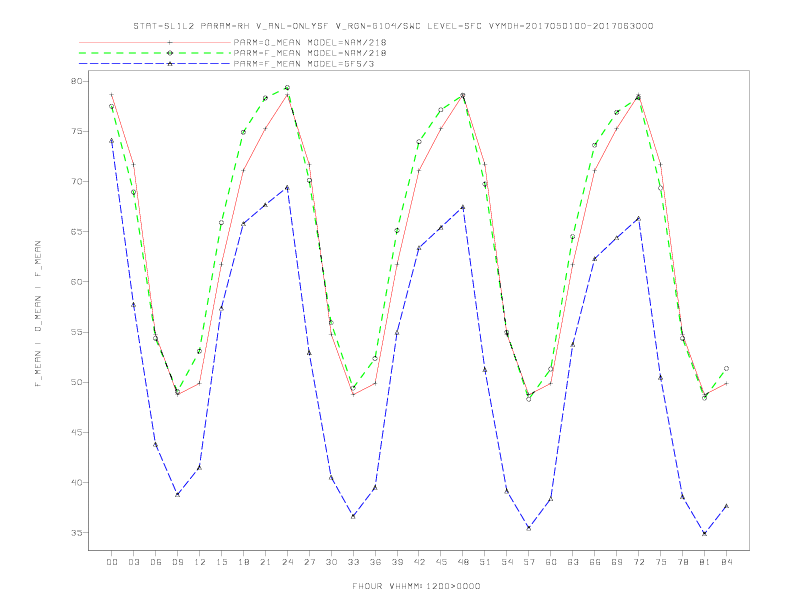The height and width of the screenshot is (612, 792).
Task: Click y-axis tick label 70
Action: tap(76, 181)
